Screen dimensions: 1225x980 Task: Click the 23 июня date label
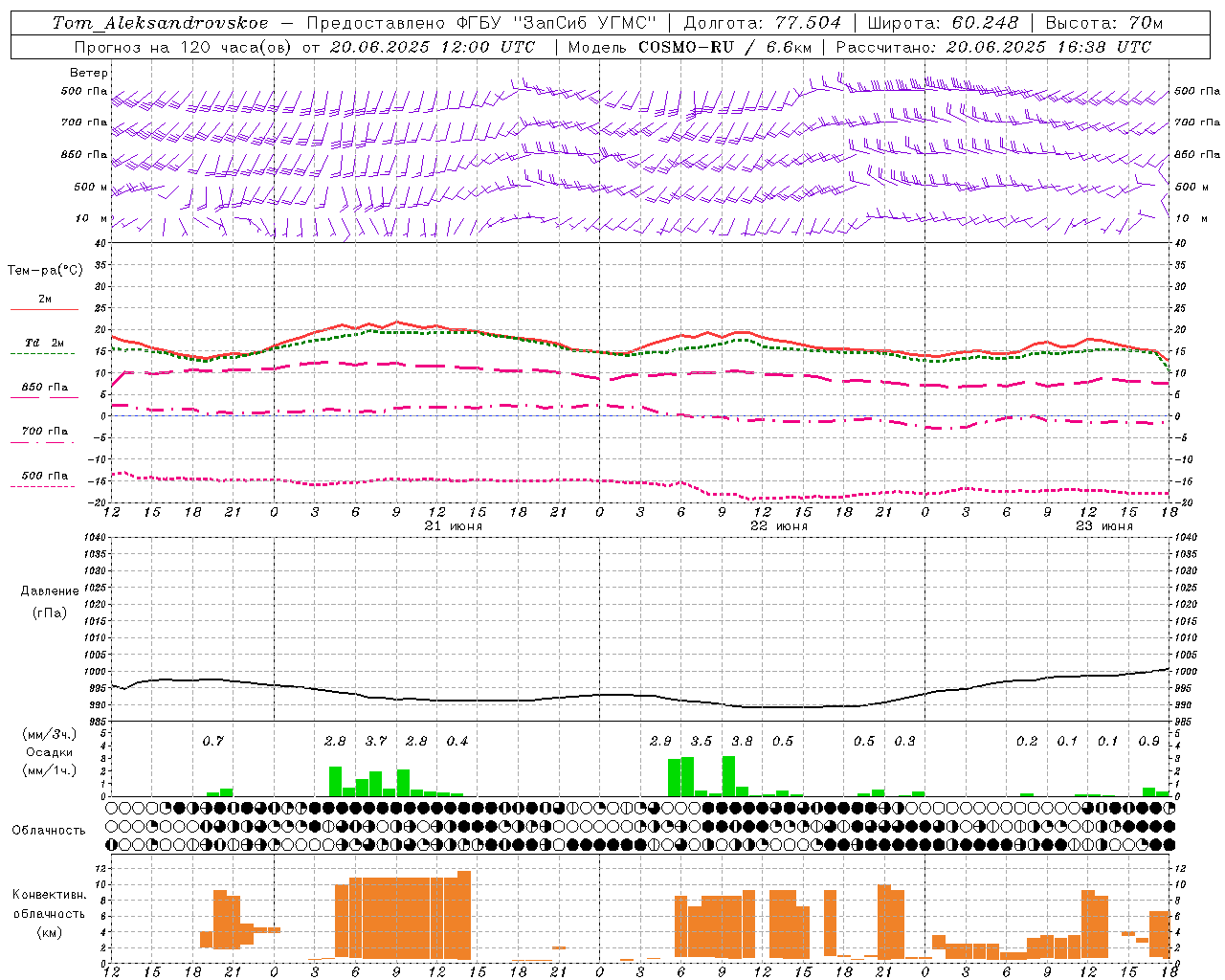click(1104, 526)
